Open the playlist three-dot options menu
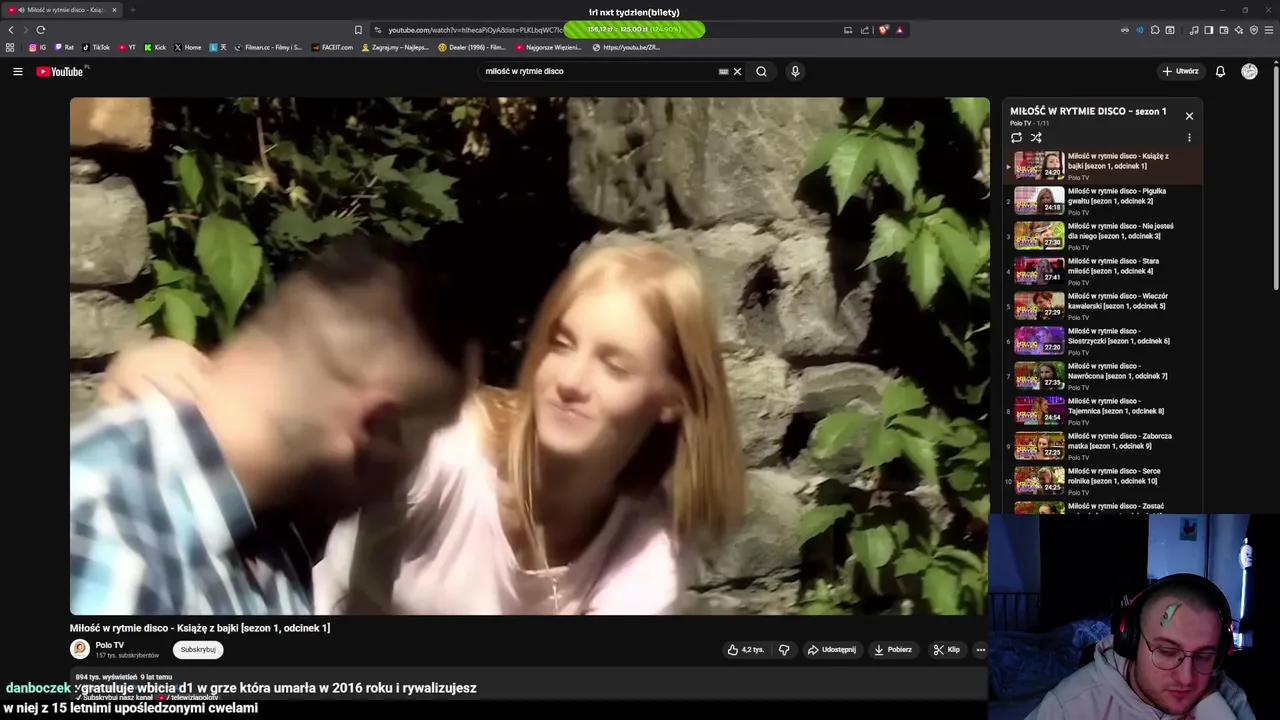 point(1189,137)
